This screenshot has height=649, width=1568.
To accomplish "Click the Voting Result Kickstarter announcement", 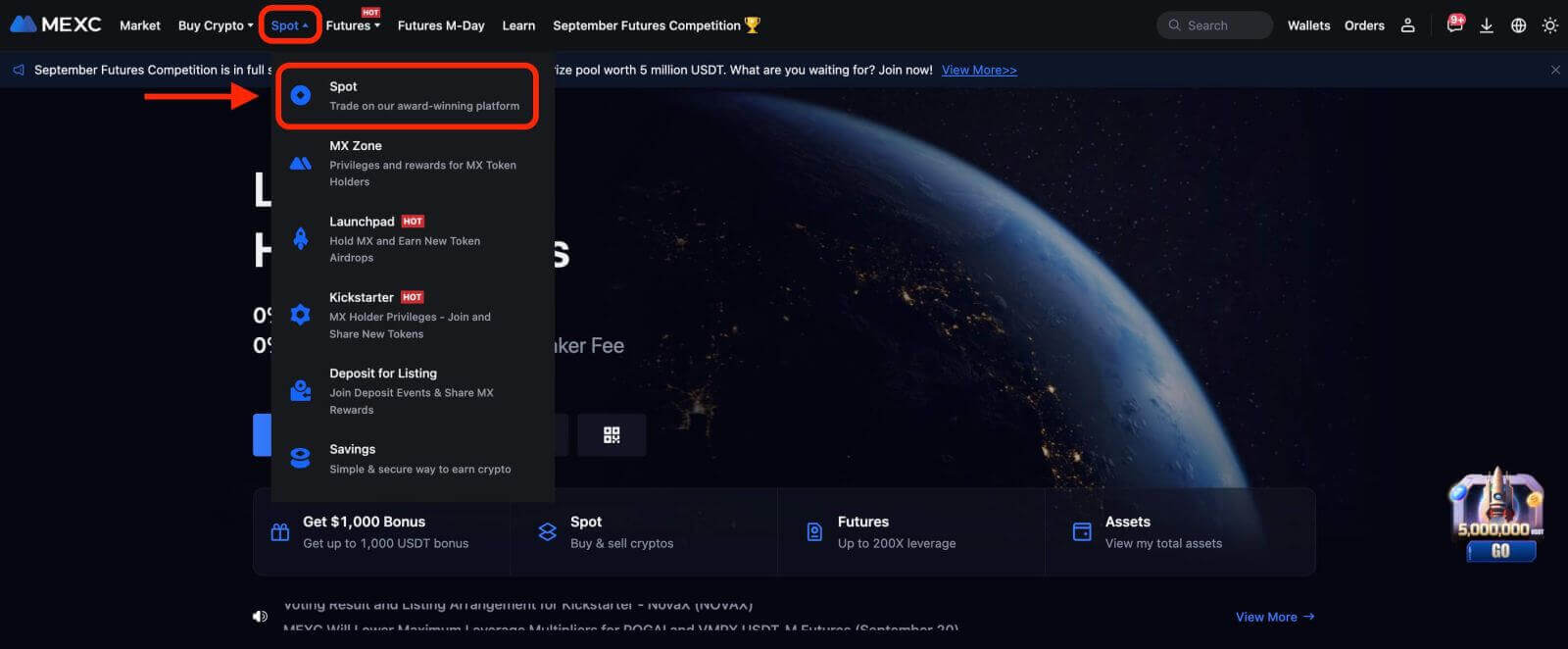I will coord(517,604).
